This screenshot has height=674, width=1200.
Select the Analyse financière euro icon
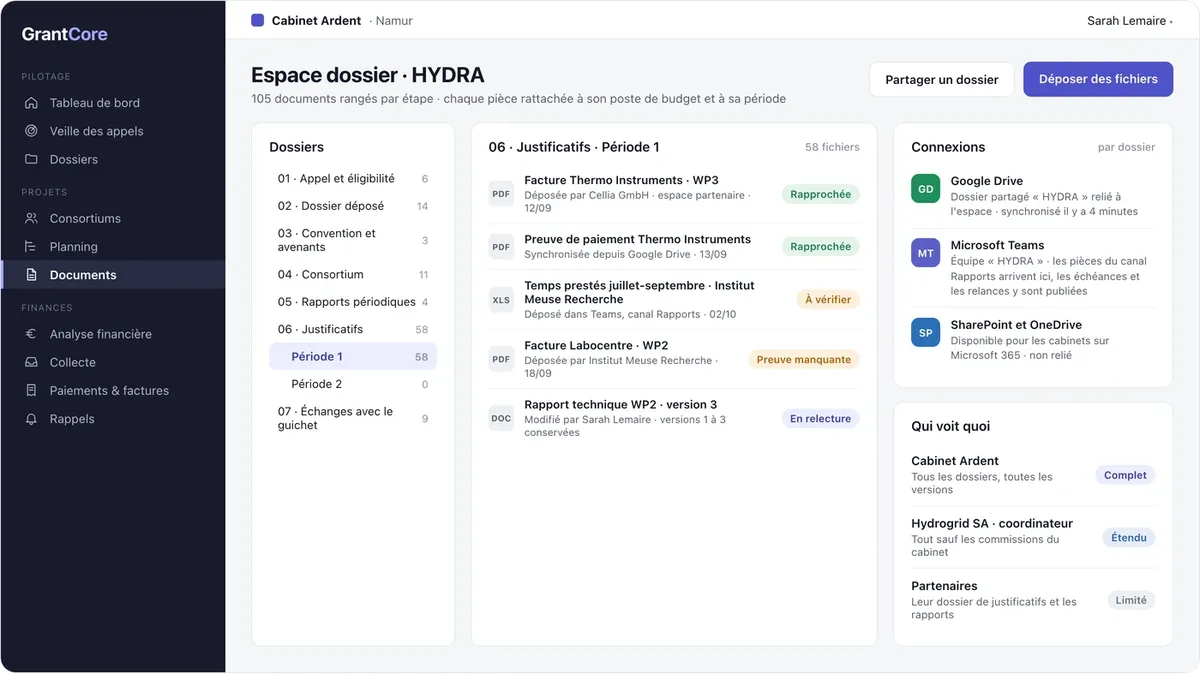pyautogui.click(x=31, y=334)
